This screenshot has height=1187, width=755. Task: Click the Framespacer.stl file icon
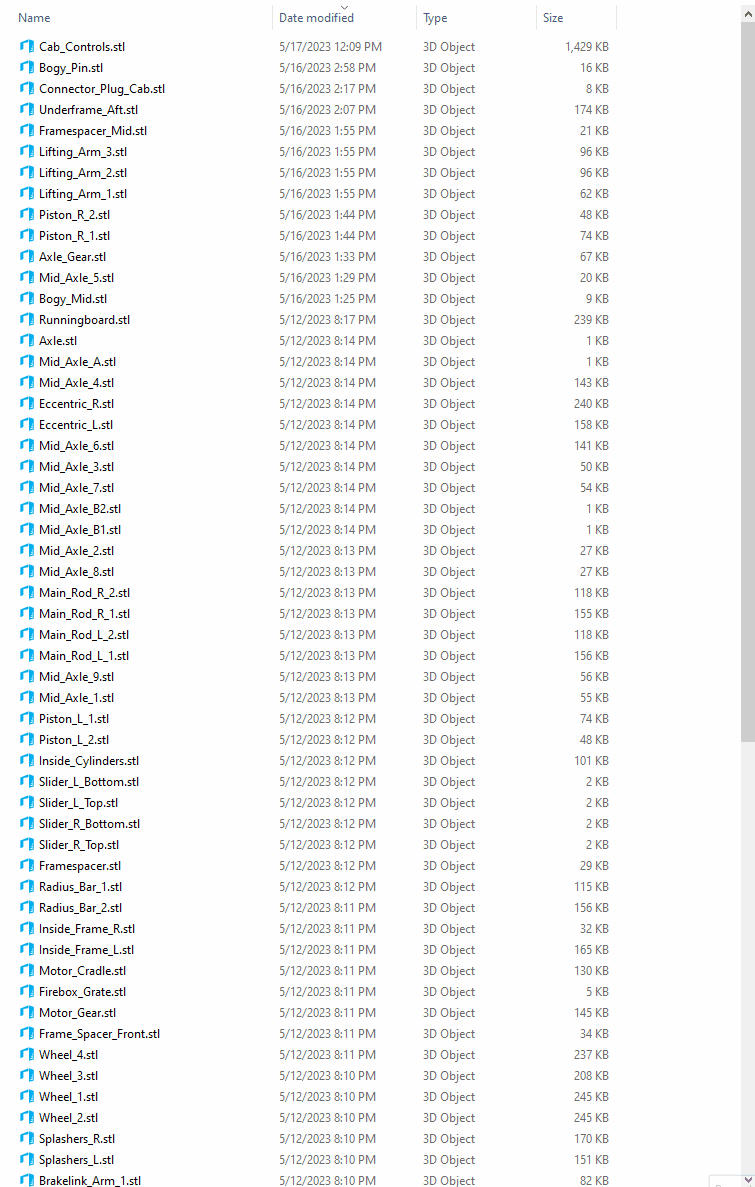pos(27,865)
